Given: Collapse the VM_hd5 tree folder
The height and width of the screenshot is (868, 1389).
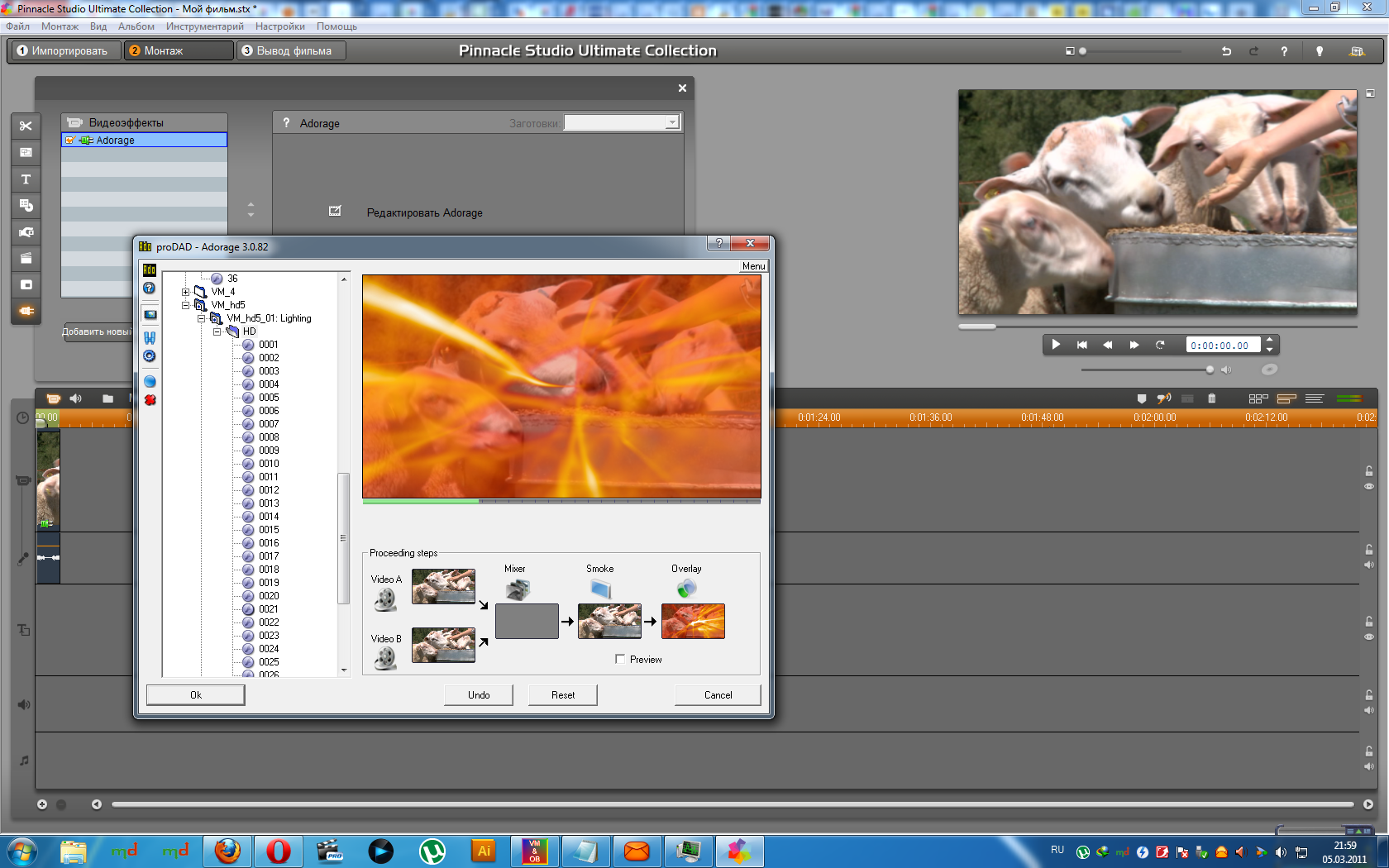Looking at the screenshot, I should pos(185,305).
